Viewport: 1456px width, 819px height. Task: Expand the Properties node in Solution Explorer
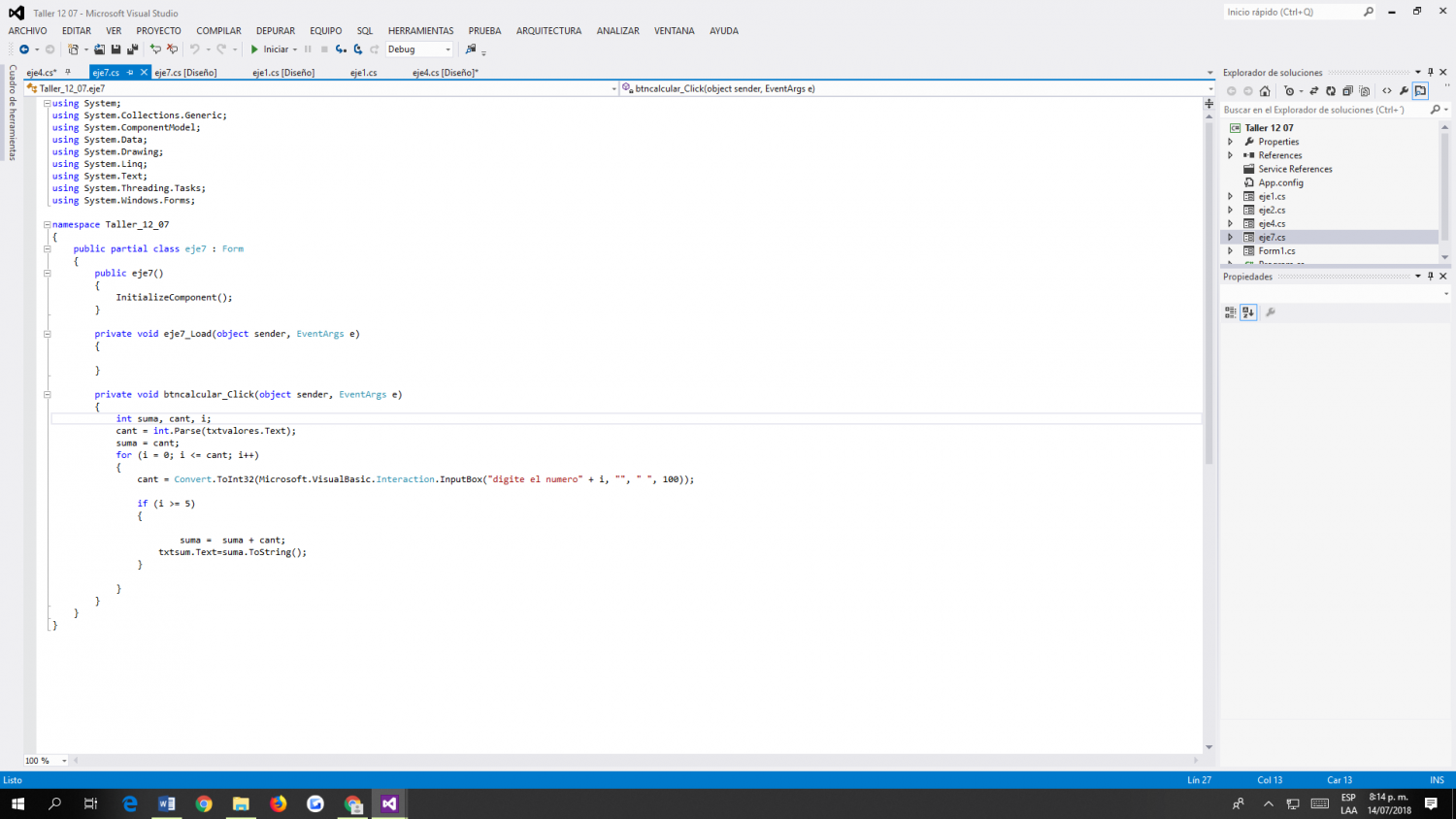pyautogui.click(x=1231, y=142)
